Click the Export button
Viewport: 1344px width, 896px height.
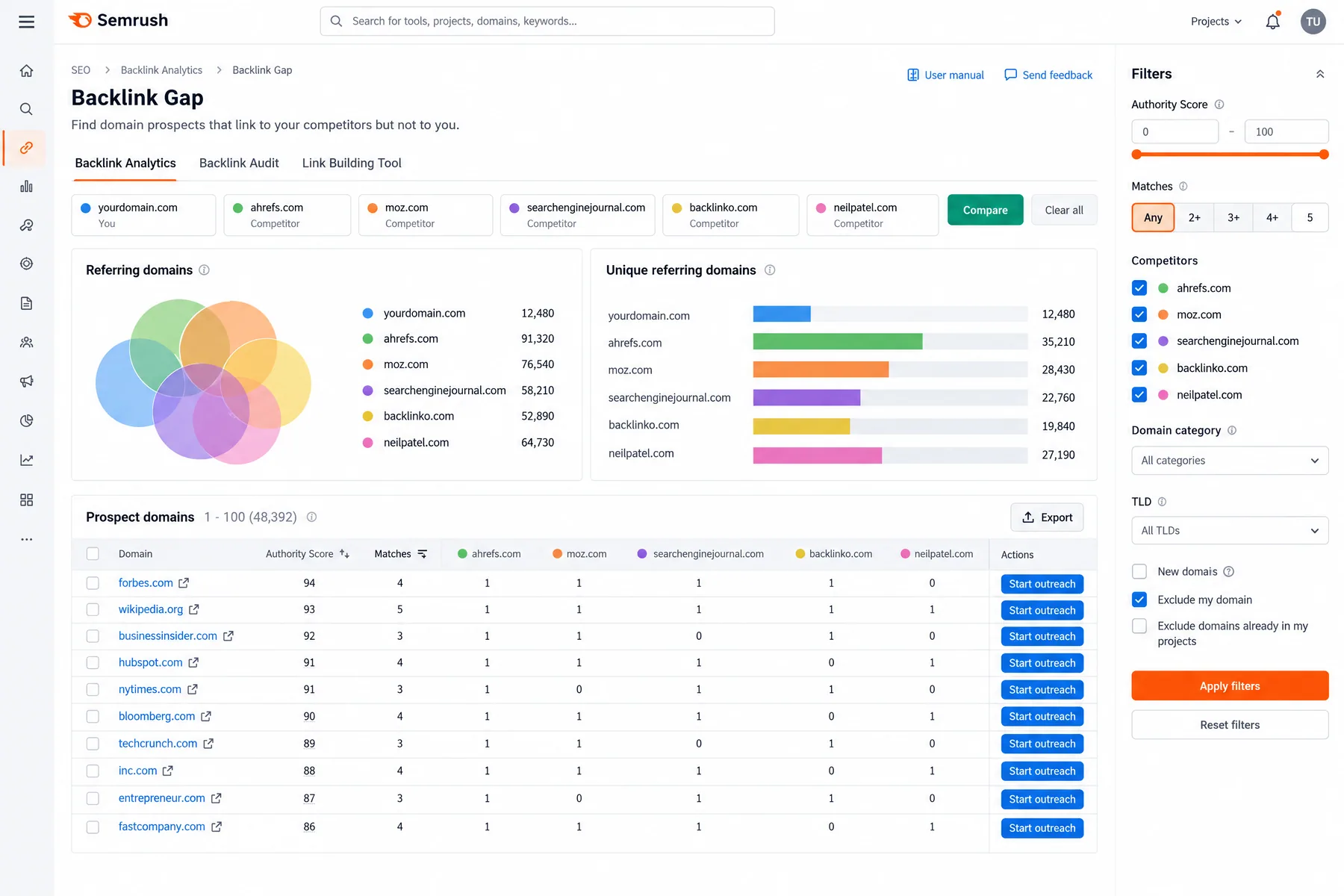point(1047,517)
